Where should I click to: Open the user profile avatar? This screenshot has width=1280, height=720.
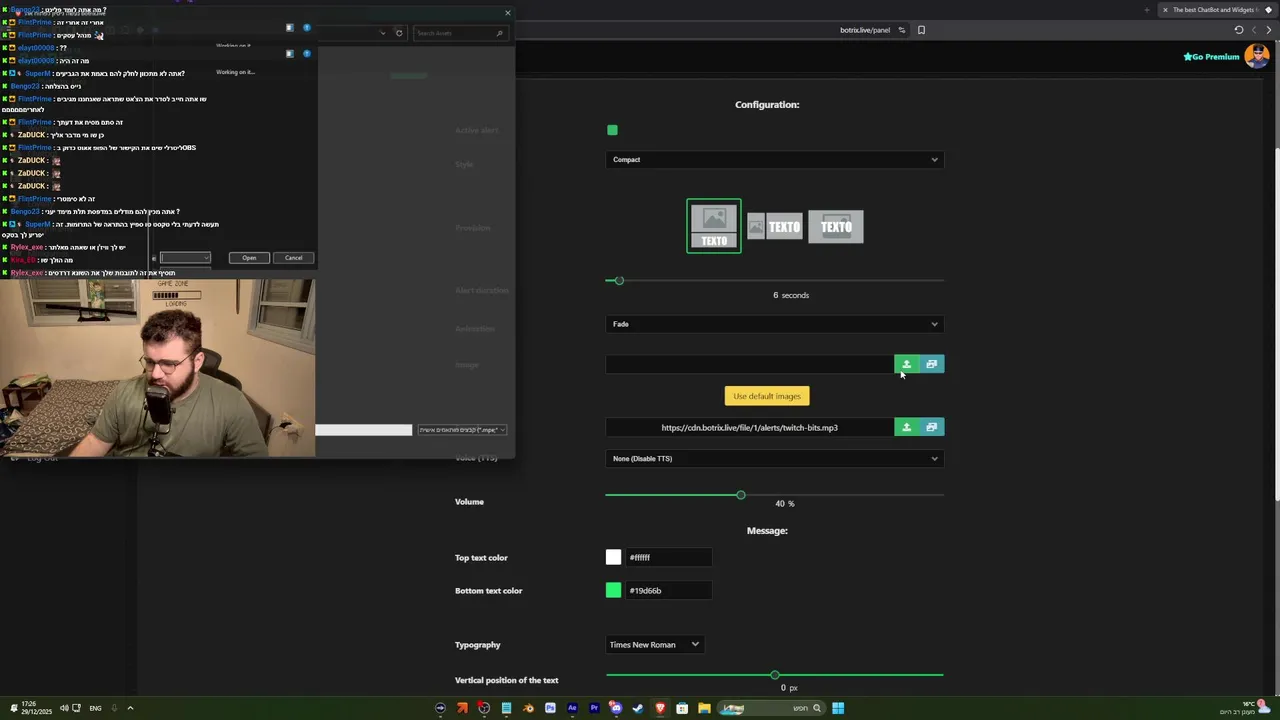(x=1255, y=56)
